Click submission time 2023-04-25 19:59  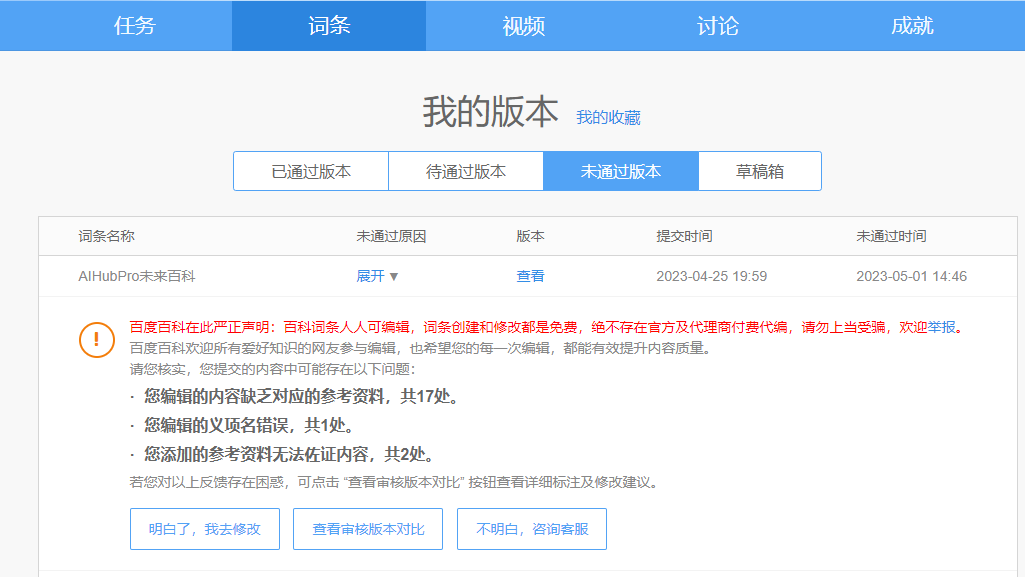coord(711,276)
